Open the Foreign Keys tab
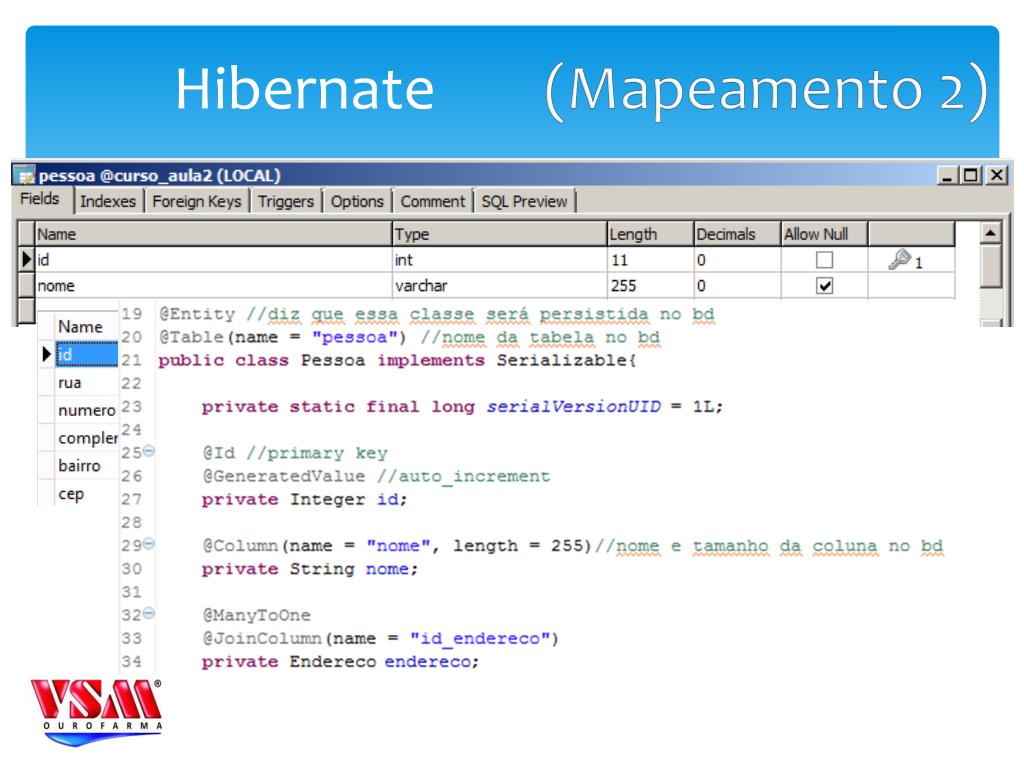1024x768 pixels. (197, 201)
